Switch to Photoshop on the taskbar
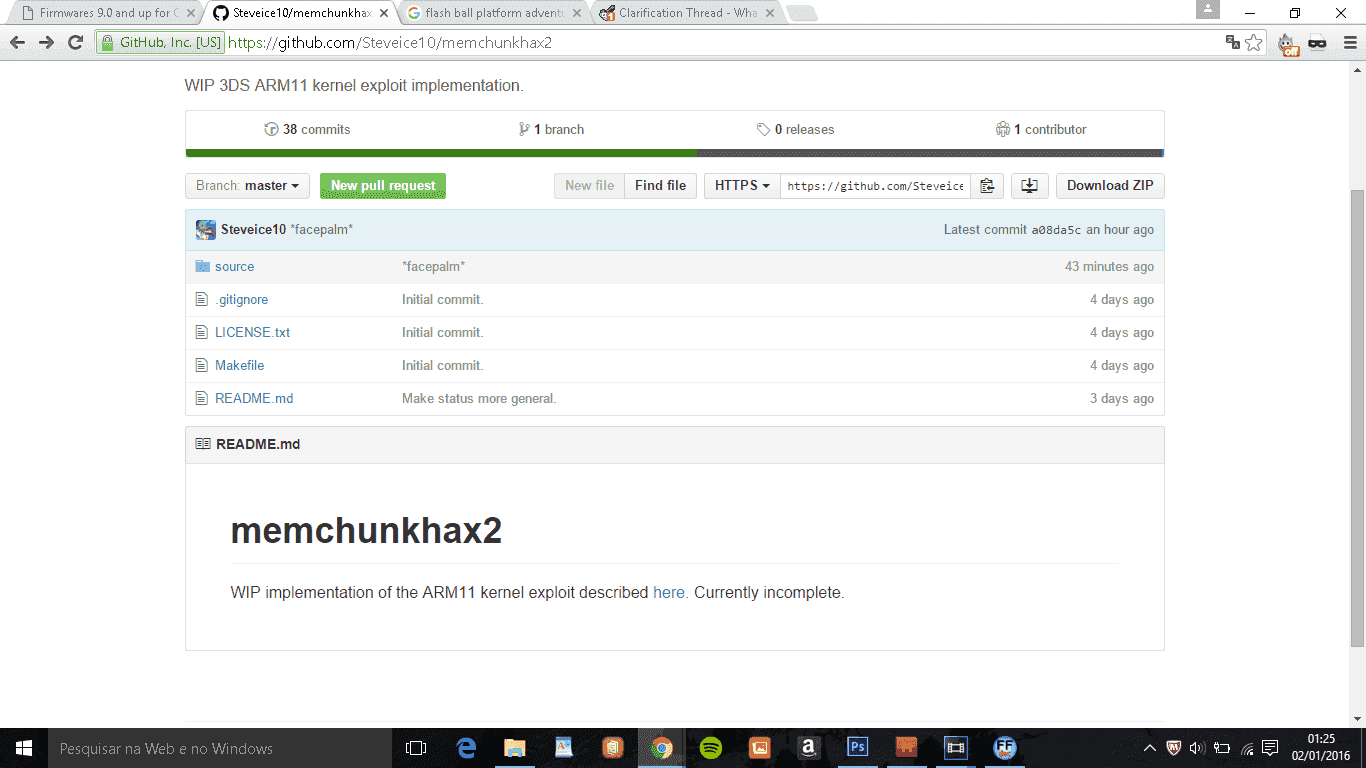The width and height of the screenshot is (1366, 768). [x=858, y=748]
